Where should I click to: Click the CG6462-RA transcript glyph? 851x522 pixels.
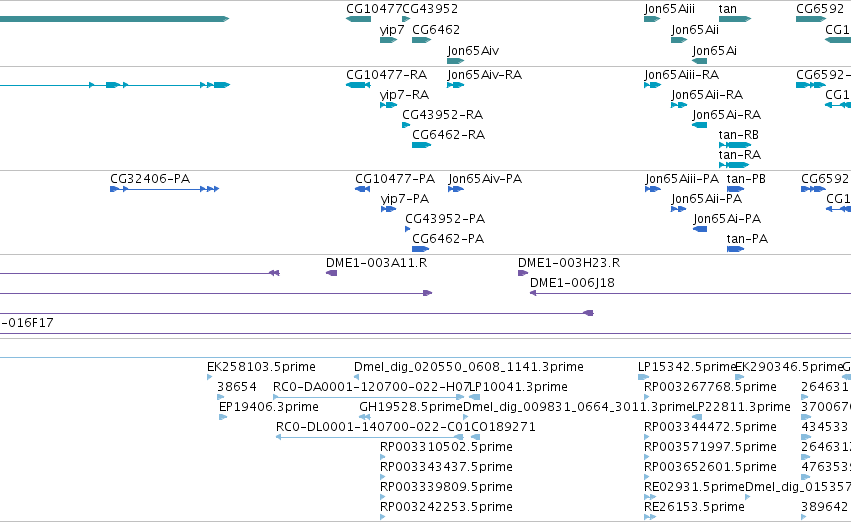[422, 145]
